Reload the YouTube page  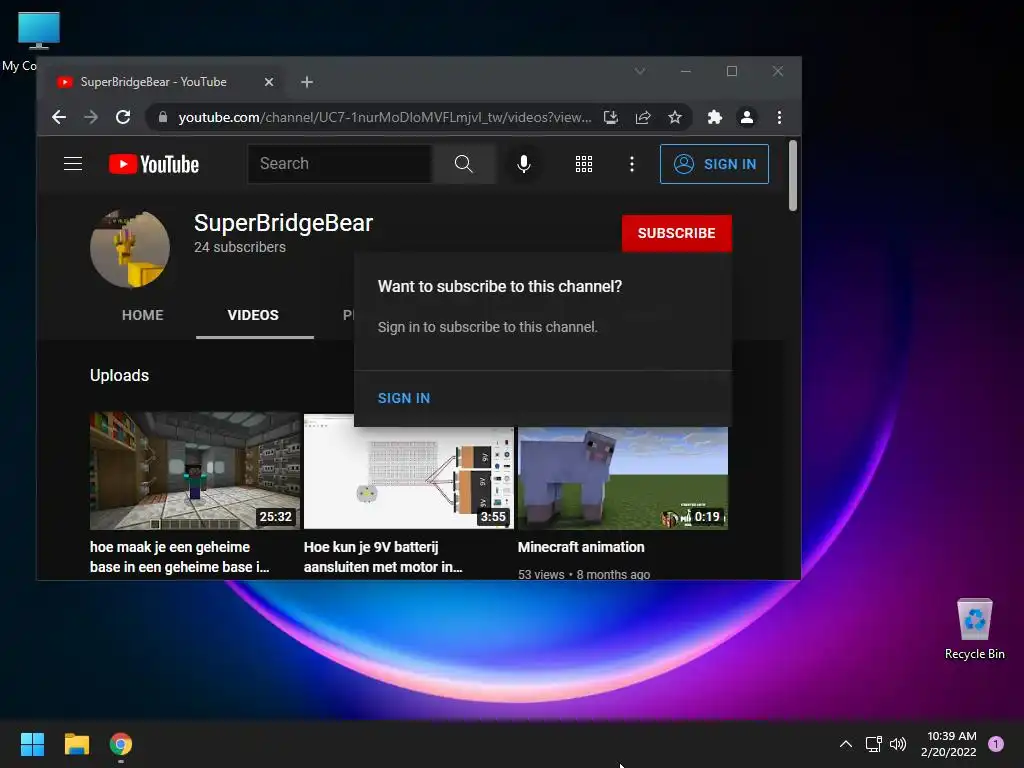click(123, 118)
